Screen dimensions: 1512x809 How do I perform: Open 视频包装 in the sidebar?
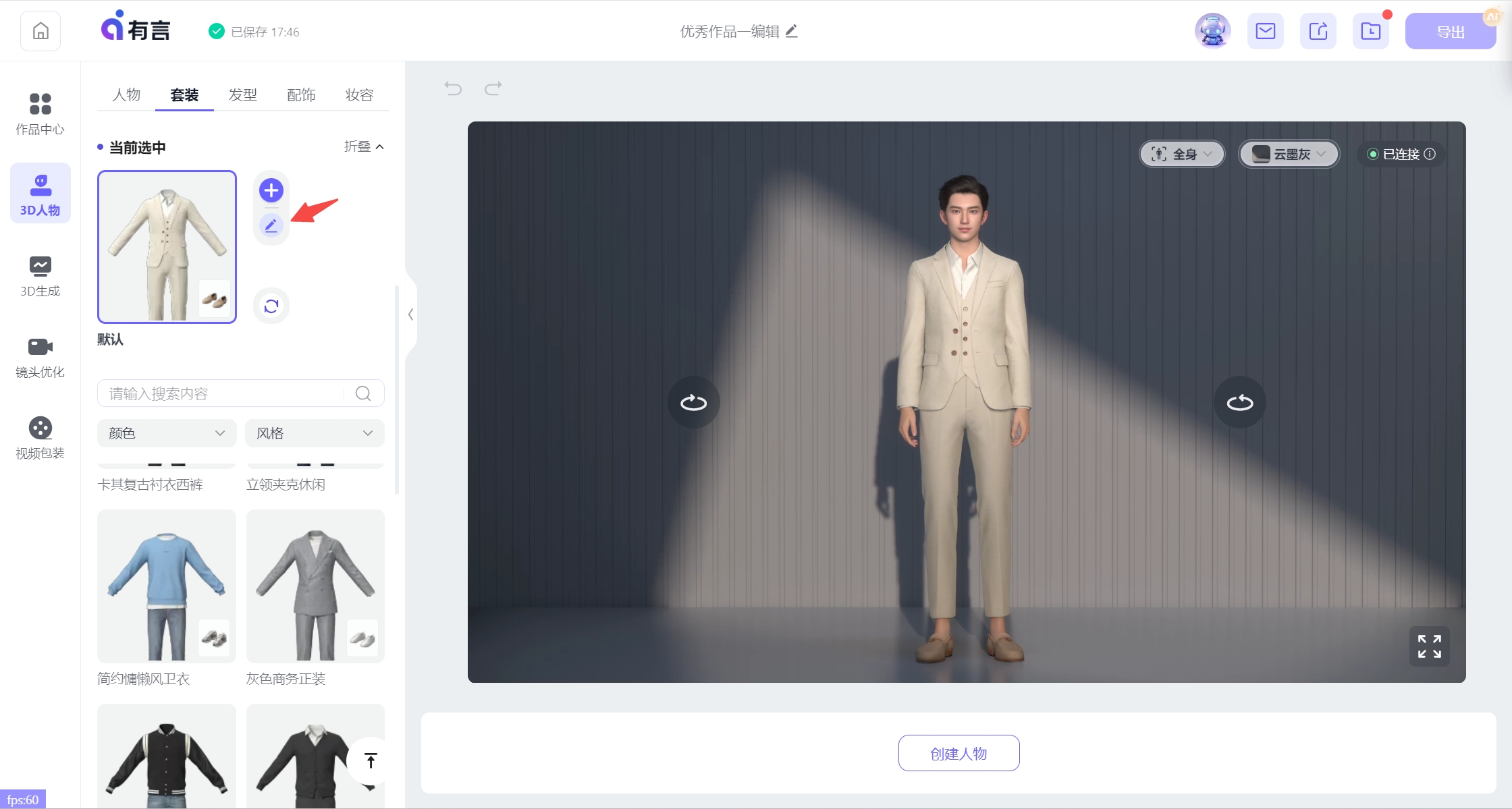coord(40,438)
